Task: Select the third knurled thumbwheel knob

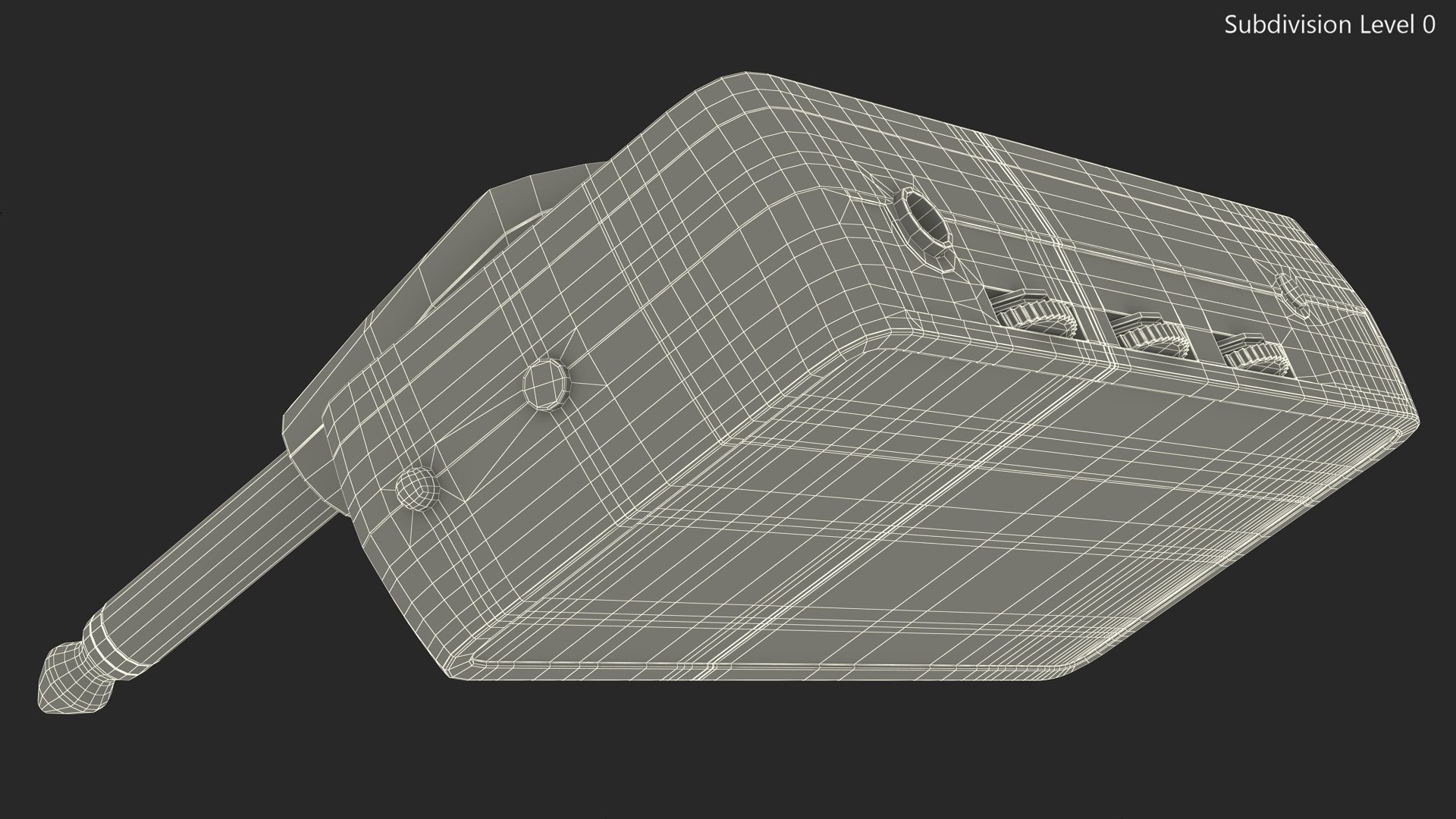Action: (1255, 357)
